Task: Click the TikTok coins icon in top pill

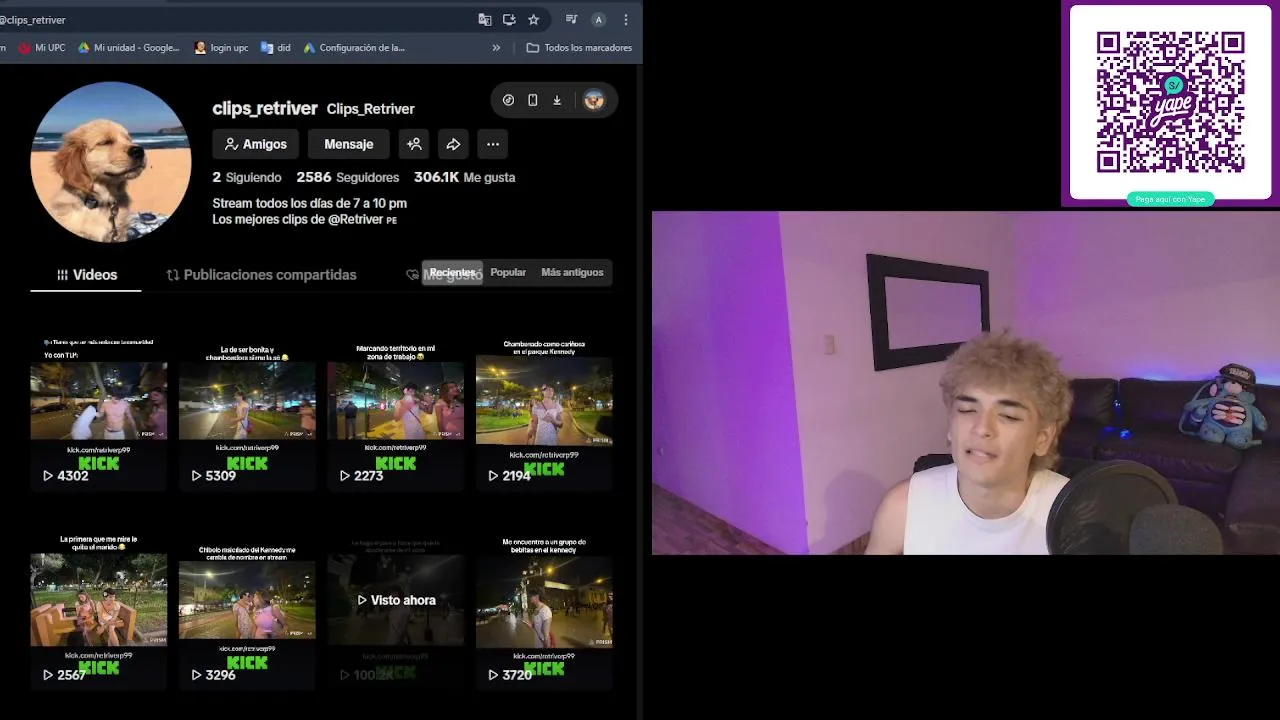Action: [508, 100]
